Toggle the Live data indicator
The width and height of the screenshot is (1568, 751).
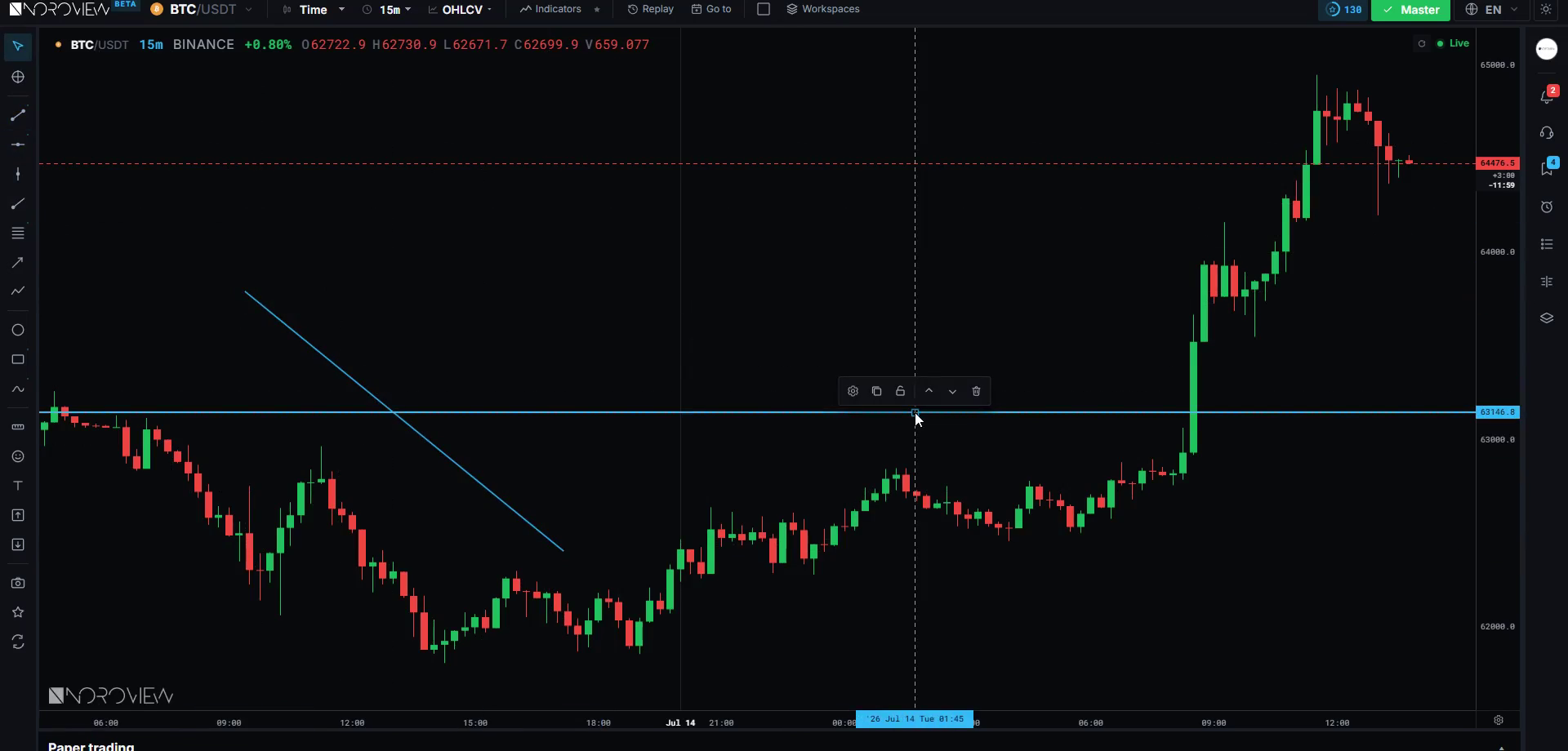click(x=1453, y=43)
